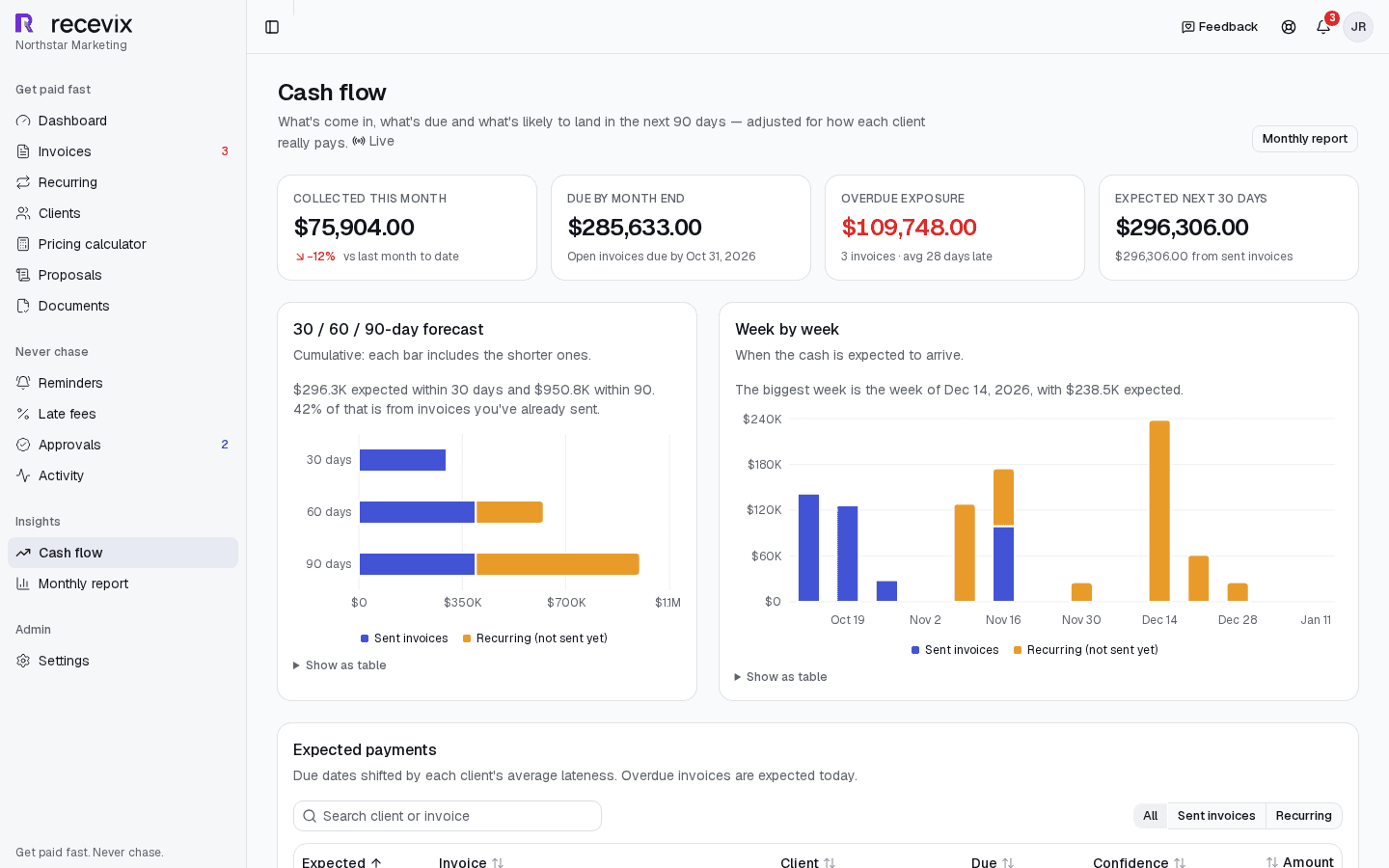The width and height of the screenshot is (1389, 868).
Task: Click the $109,748.00 overdue exposure value
Action: pos(909,228)
